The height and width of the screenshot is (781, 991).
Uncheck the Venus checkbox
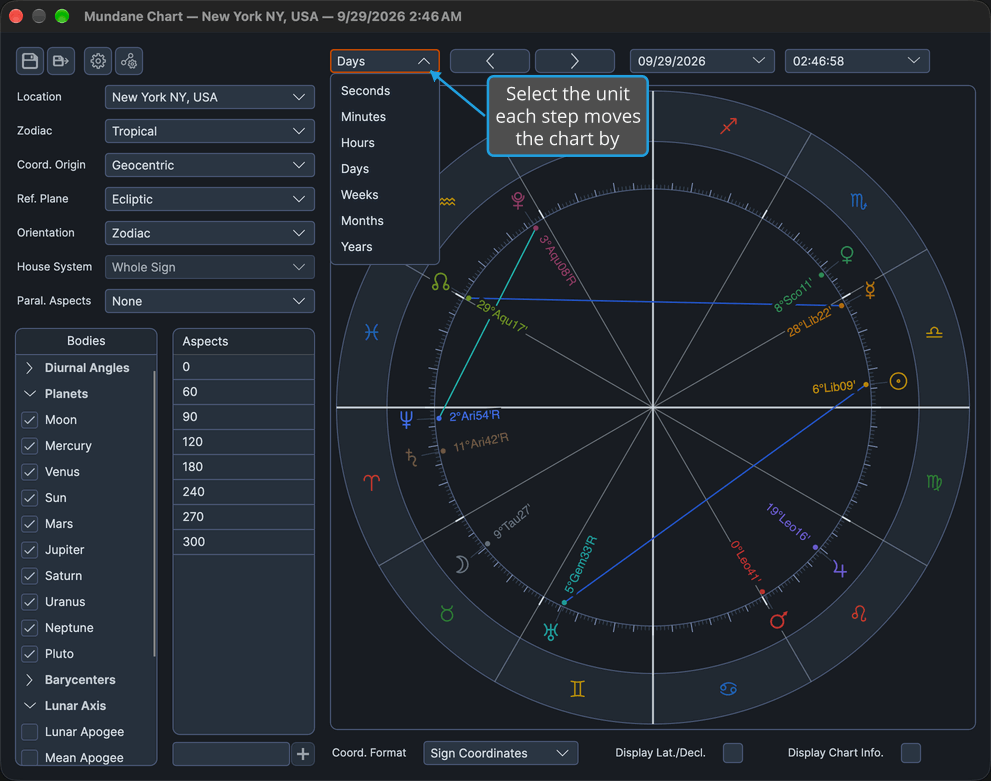pyautogui.click(x=30, y=472)
